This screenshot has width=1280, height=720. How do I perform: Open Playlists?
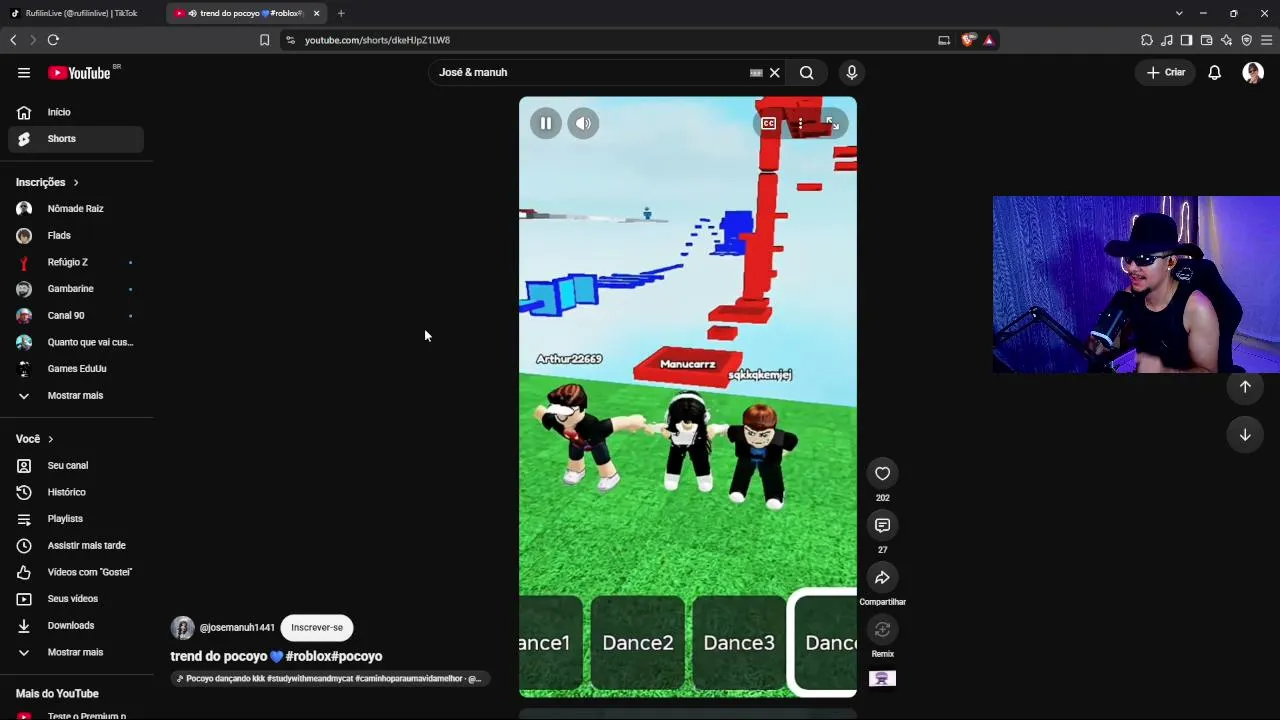click(76, 519)
